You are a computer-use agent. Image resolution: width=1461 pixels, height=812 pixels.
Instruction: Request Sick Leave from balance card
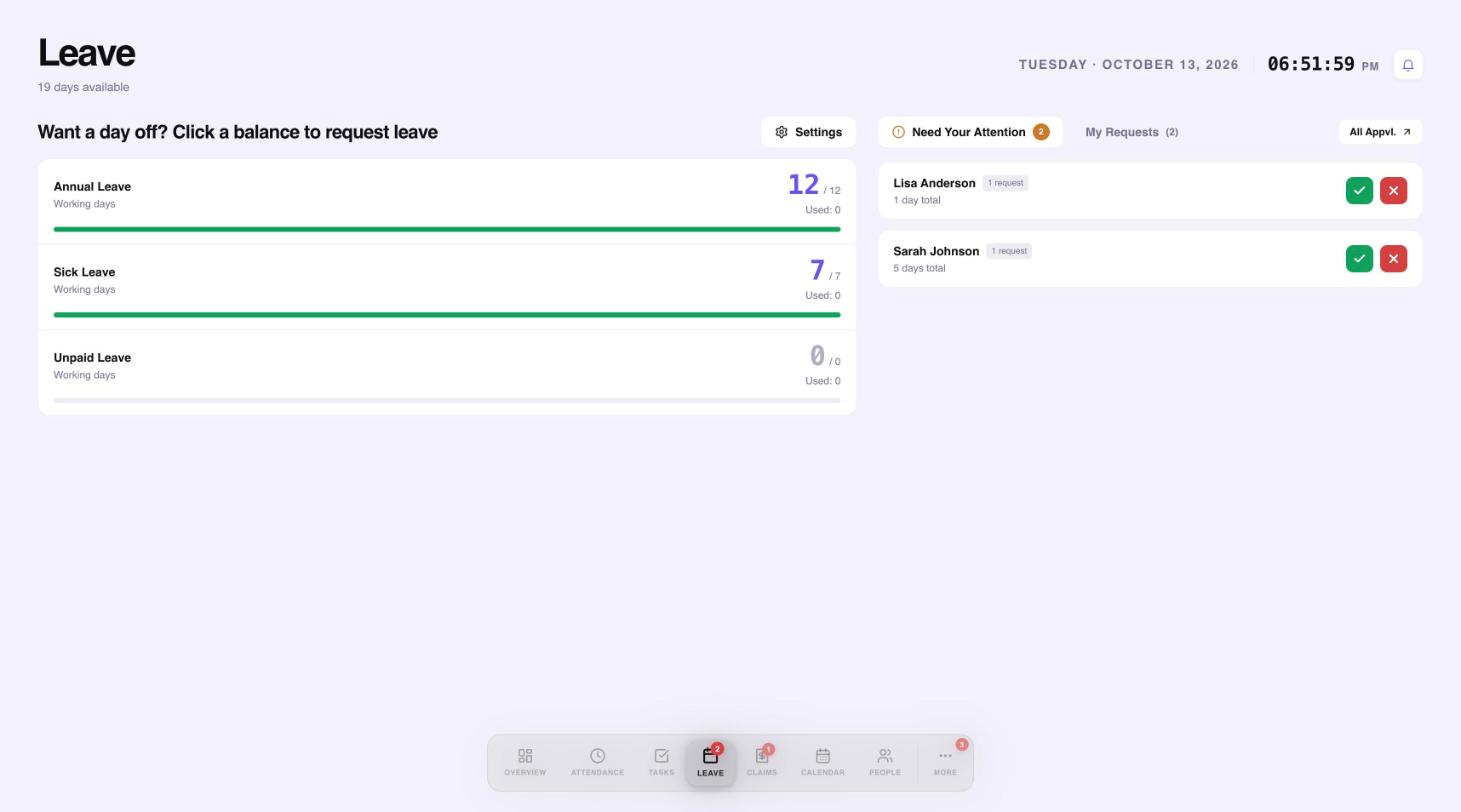pyautogui.click(x=447, y=287)
